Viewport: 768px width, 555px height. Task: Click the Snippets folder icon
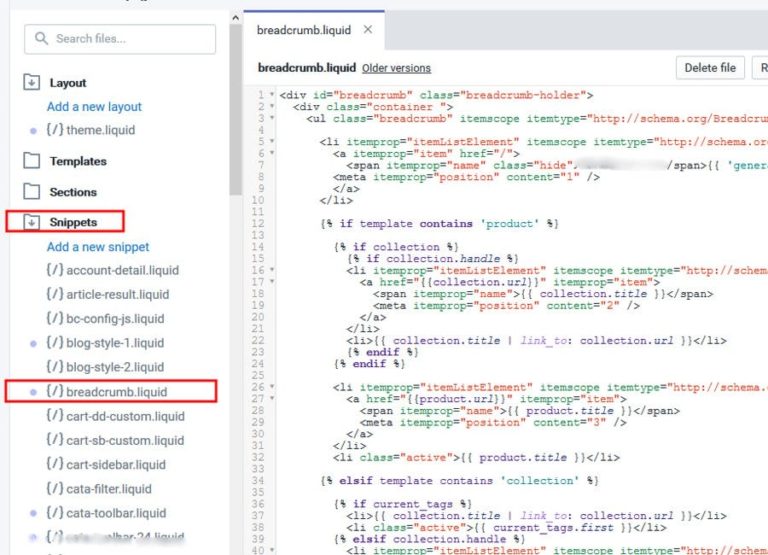pyautogui.click(x=32, y=222)
